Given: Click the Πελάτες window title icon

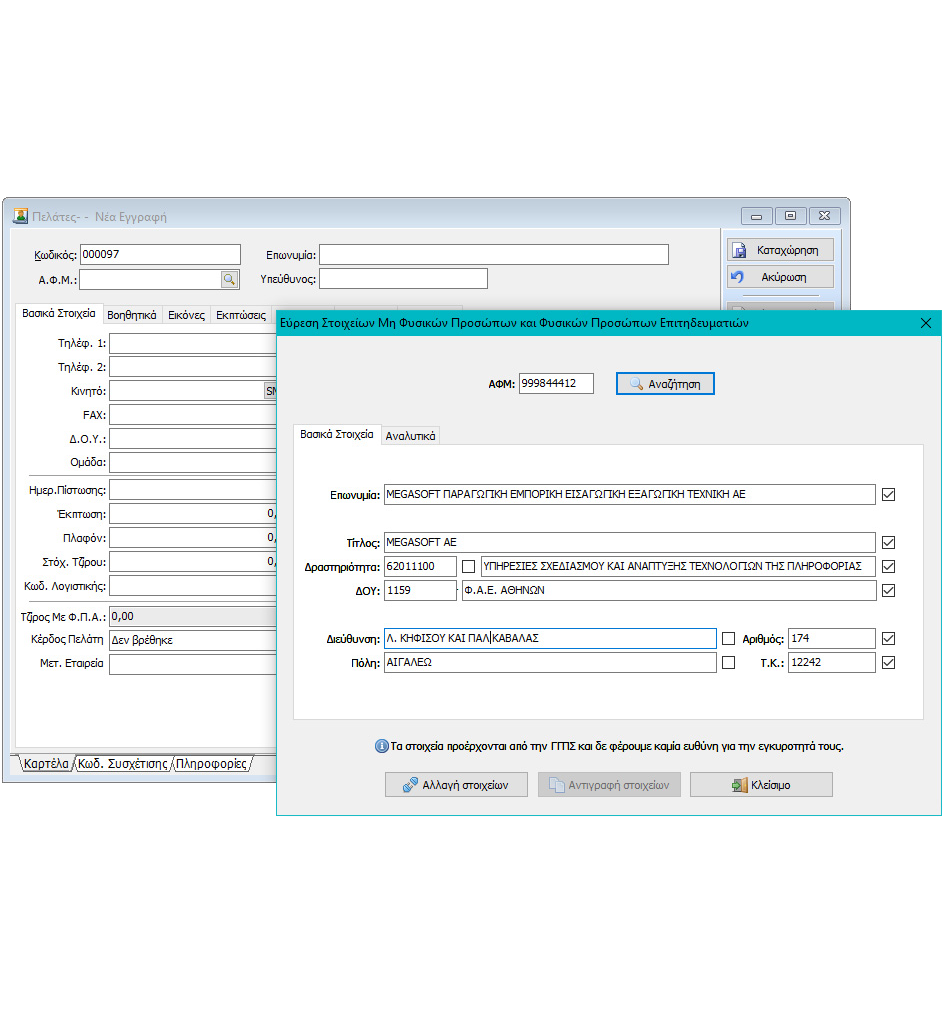Looking at the screenshot, I should [x=21, y=216].
